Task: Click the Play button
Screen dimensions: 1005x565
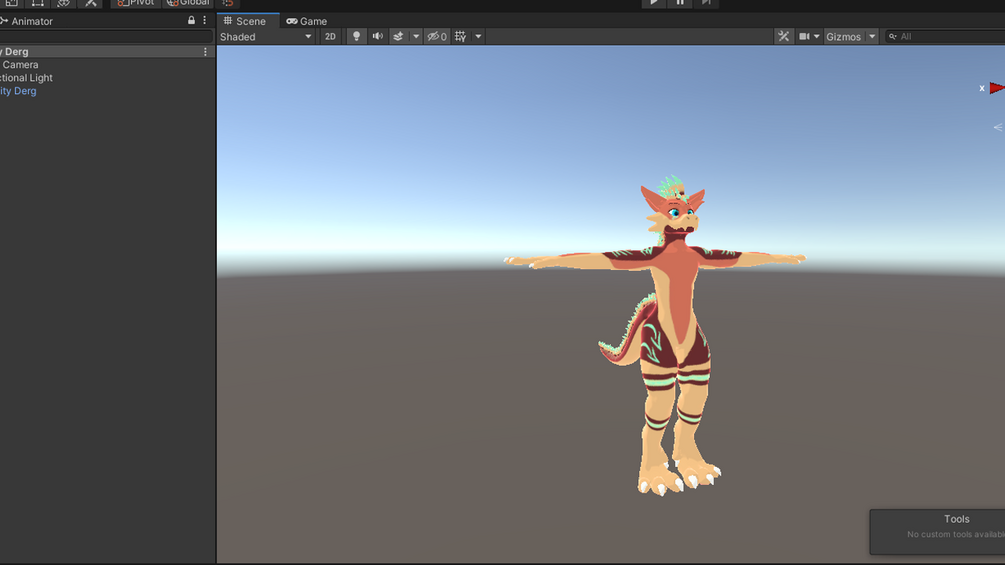Action: coord(653,3)
